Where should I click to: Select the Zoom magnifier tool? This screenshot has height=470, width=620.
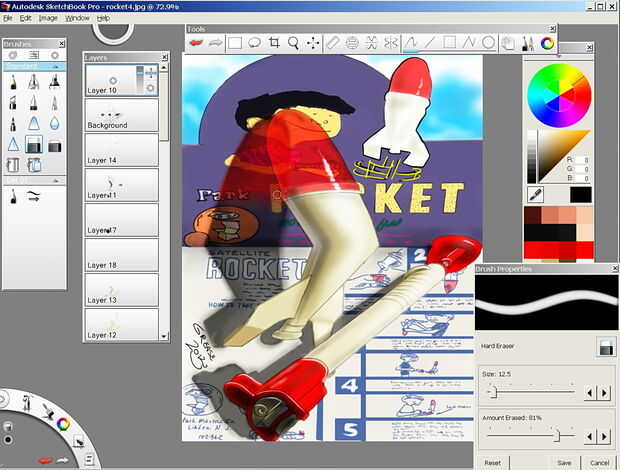(293, 43)
